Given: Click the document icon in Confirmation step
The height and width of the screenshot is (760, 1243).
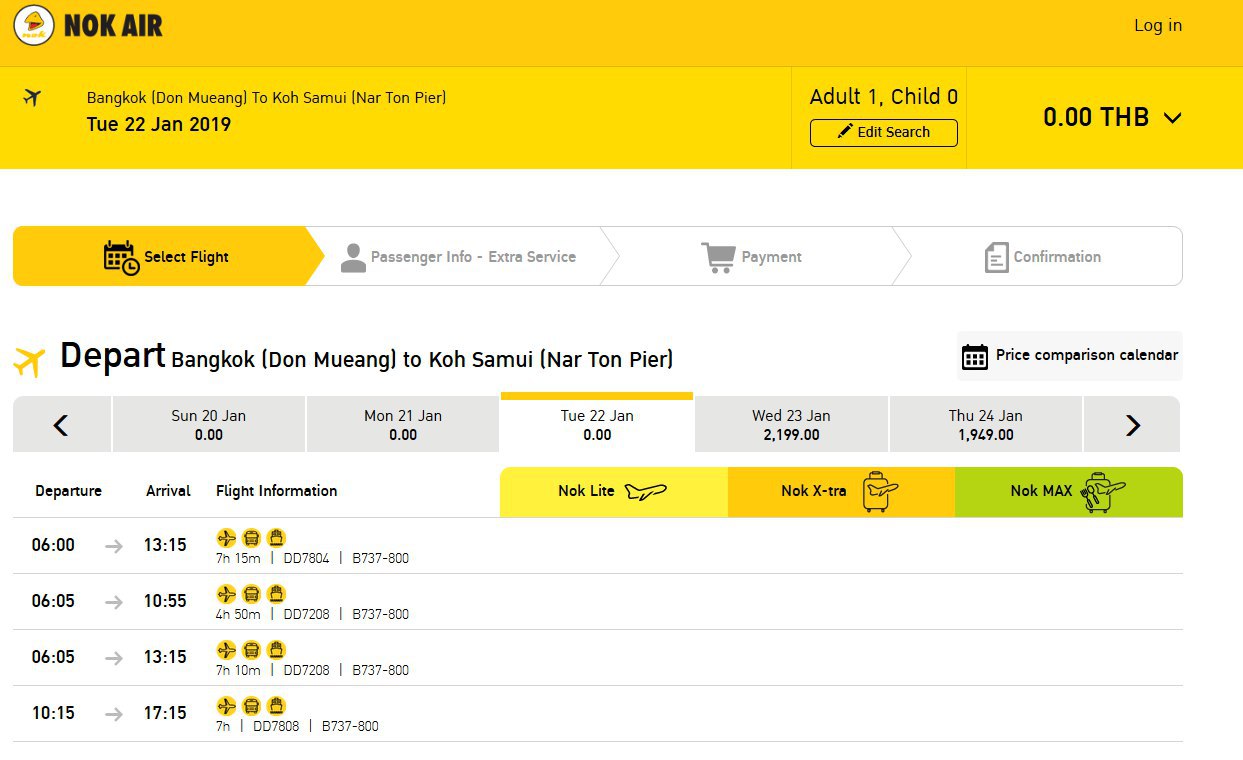Looking at the screenshot, I should coord(996,257).
